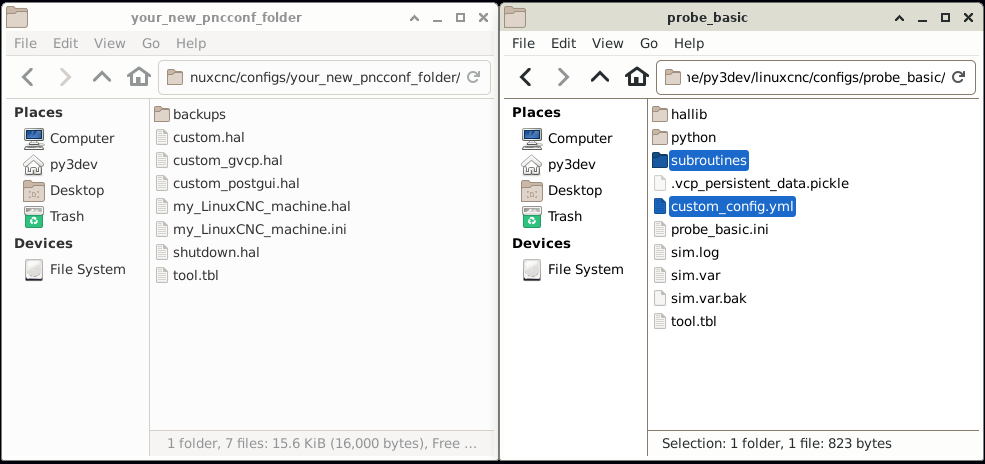Select probe_basic.ini file
Screen dimensions: 985x464
[710, 229]
